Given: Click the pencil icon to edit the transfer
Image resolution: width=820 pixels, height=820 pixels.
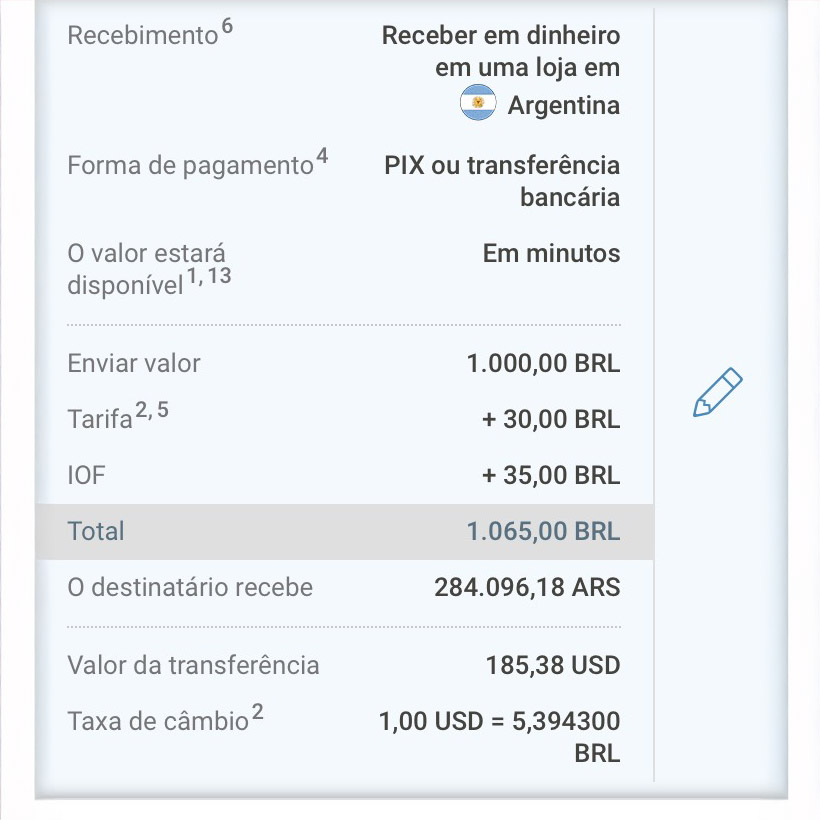Looking at the screenshot, I should (x=716, y=391).
